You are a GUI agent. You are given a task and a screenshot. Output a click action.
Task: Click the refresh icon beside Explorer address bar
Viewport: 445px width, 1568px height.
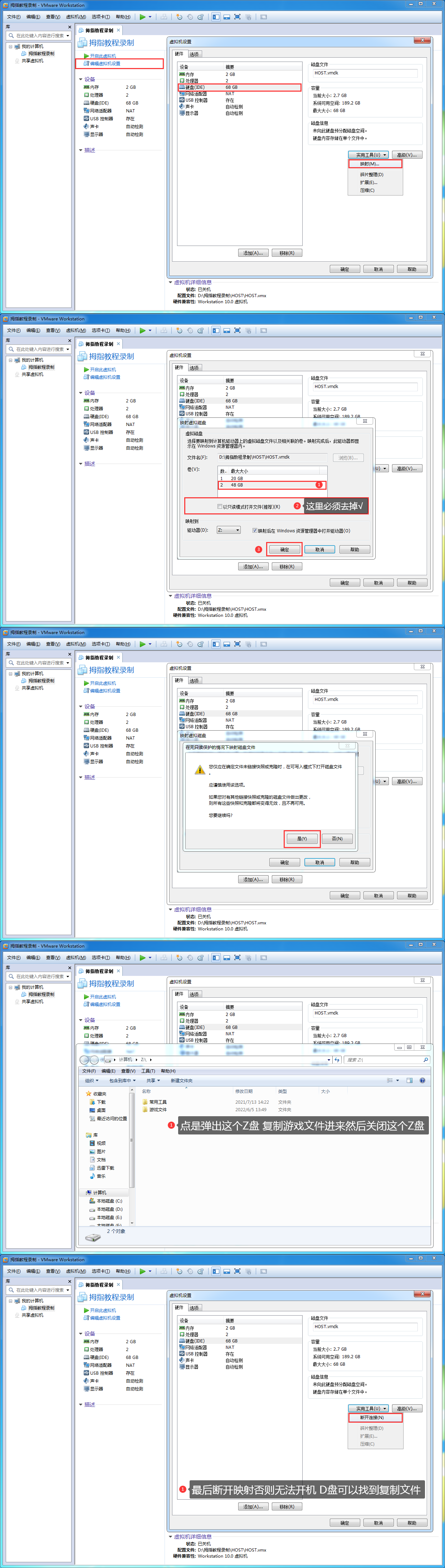point(337,1060)
